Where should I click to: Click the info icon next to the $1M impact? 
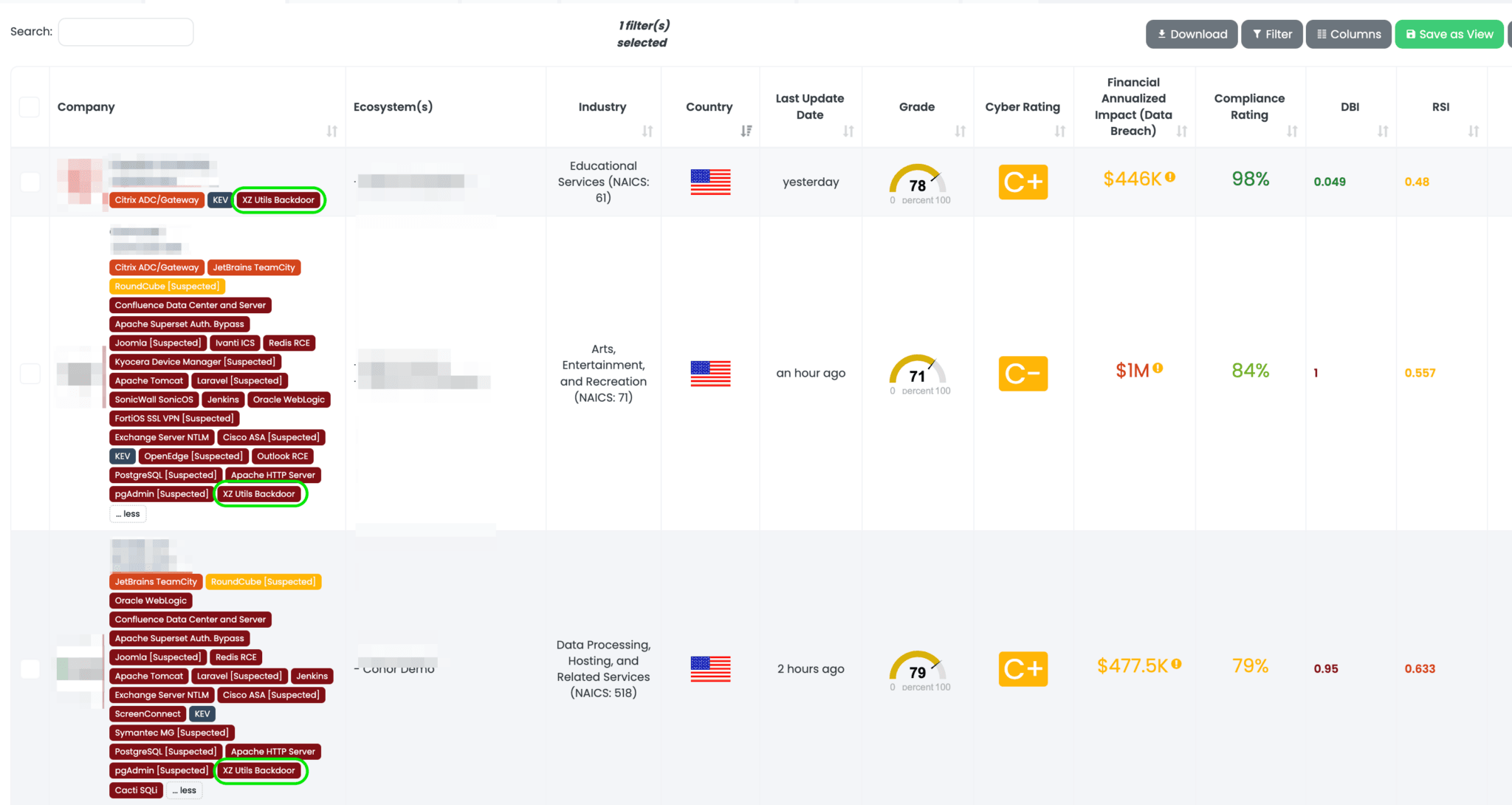pyautogui.click(x=1158, y=369)
